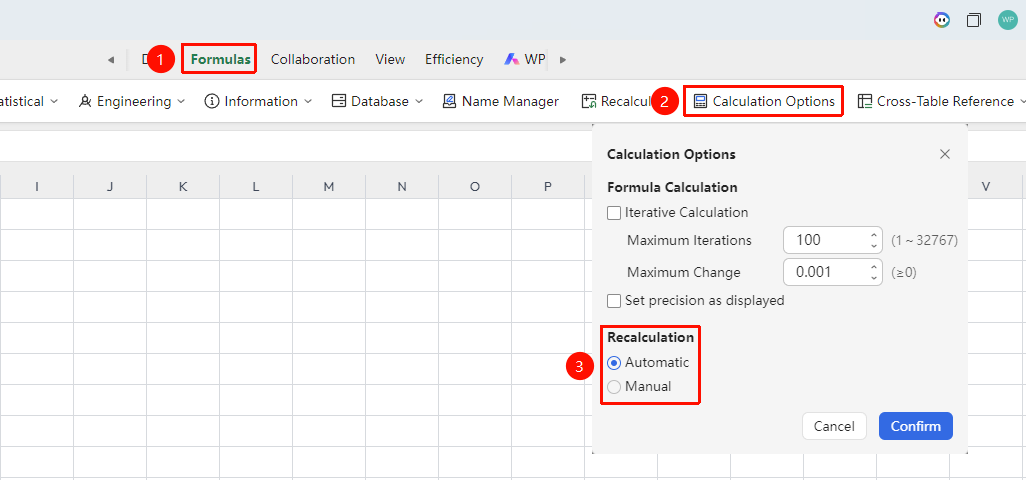
Task: Increase Maximum Iterations with the up arrow
Action: click(x=874, y=235)
